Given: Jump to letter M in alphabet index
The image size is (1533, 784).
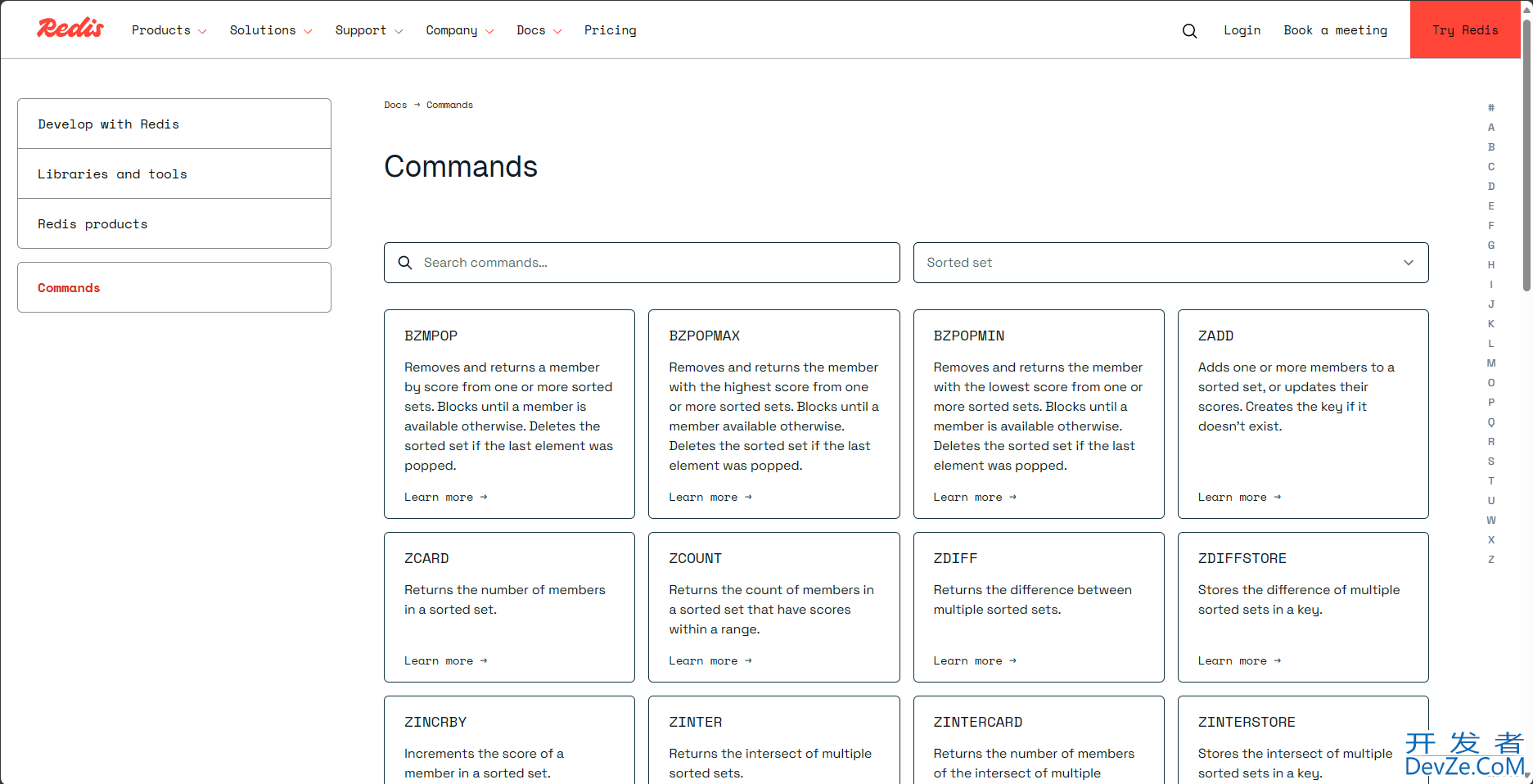Looking at the screenshot, I should click(x=1491, y=363).
